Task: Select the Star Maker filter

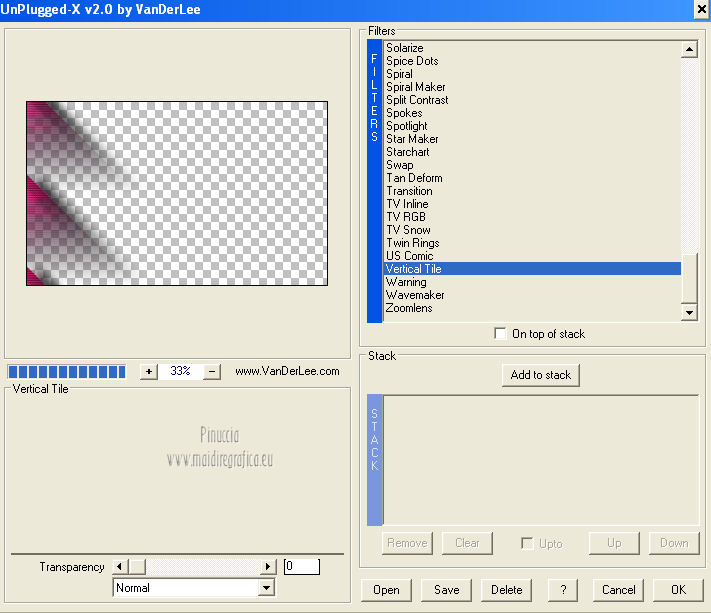Action: [532, 139]
